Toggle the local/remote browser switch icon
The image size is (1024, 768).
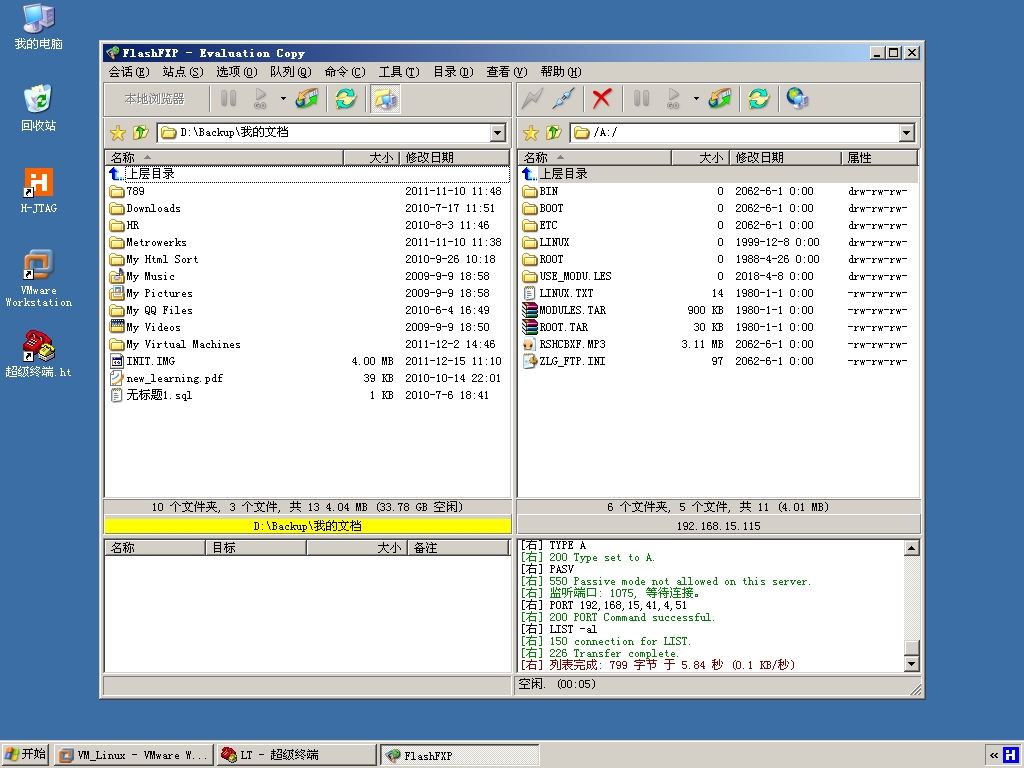pyautogui.click(x=385, y=99)
